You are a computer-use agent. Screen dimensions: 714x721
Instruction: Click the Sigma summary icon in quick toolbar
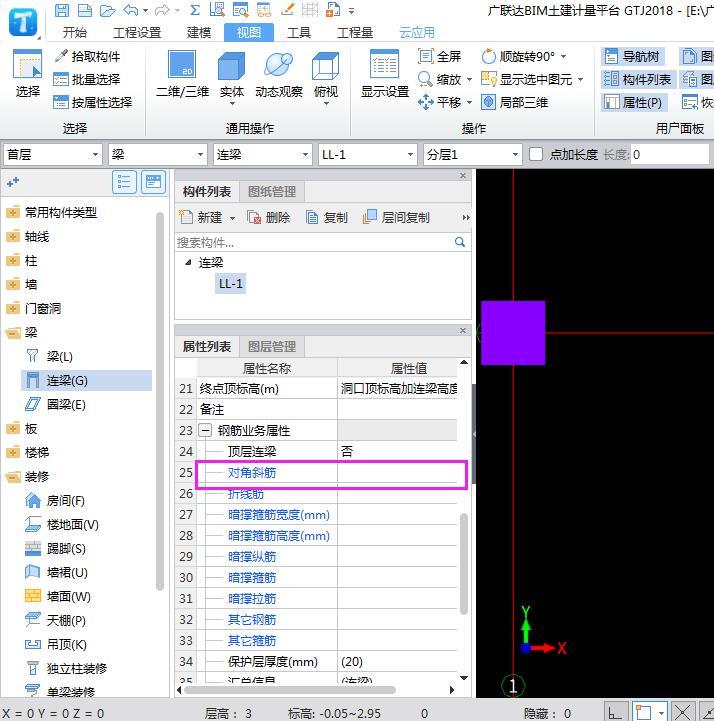pyautogui.click(x=195, y=10)
